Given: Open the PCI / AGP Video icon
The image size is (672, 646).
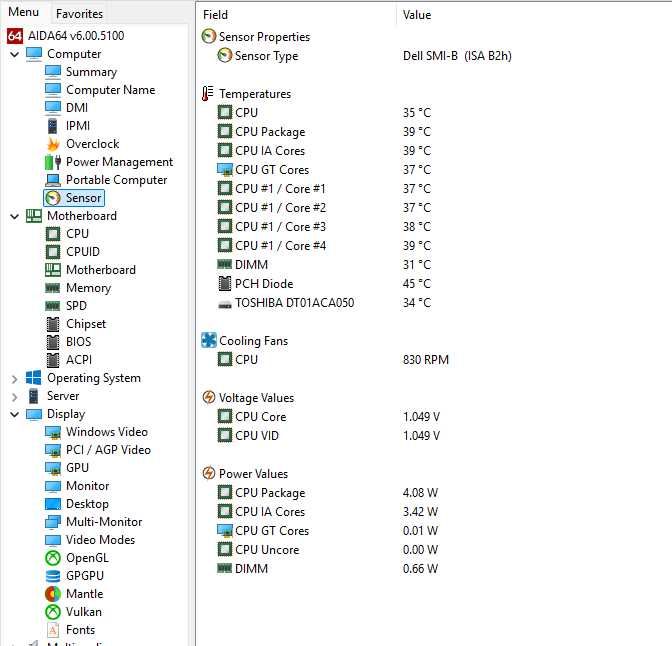Looking at the screenshot, I should [x=53, y=450].
